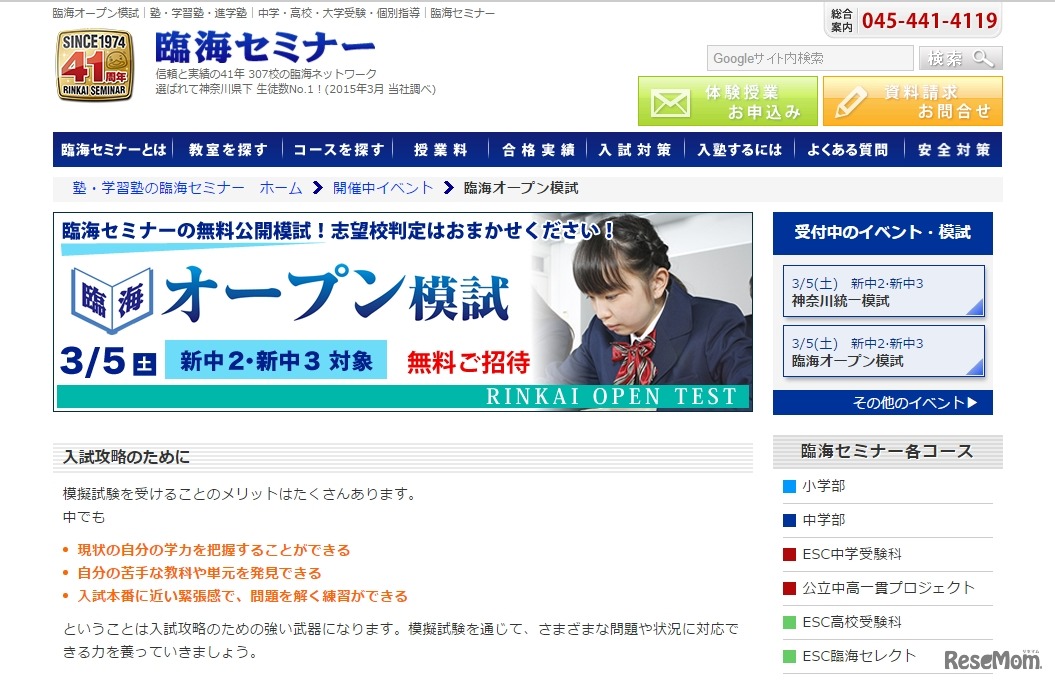Click the 臨海セミナー site title logo
Viewport: 1055px width, 683px height.
pos(264,47)
